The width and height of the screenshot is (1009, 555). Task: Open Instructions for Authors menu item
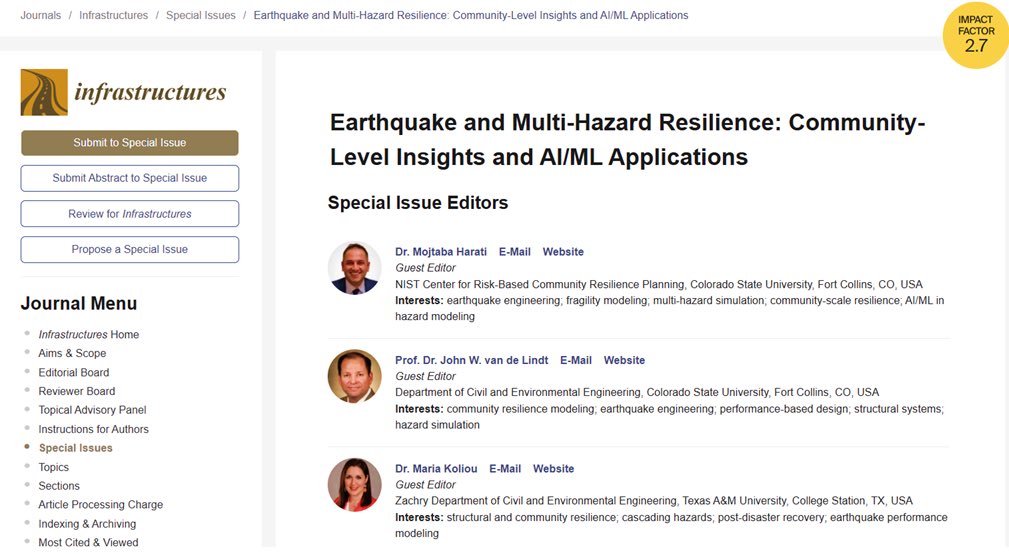[x=93, y=429]
